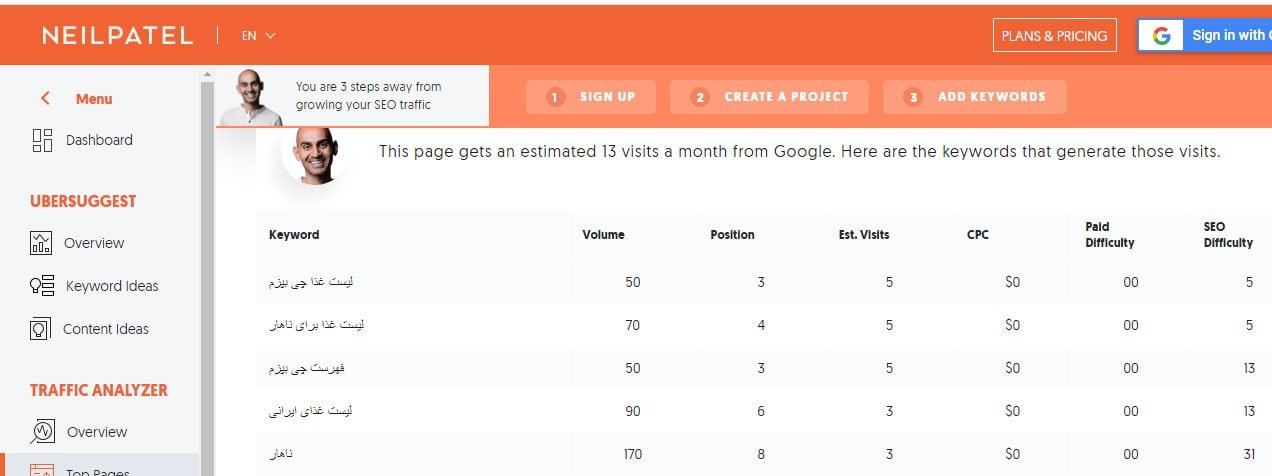Click the Create a Project step button
Viewport: 1272px width, 476px height.
[x=769, y=97]
